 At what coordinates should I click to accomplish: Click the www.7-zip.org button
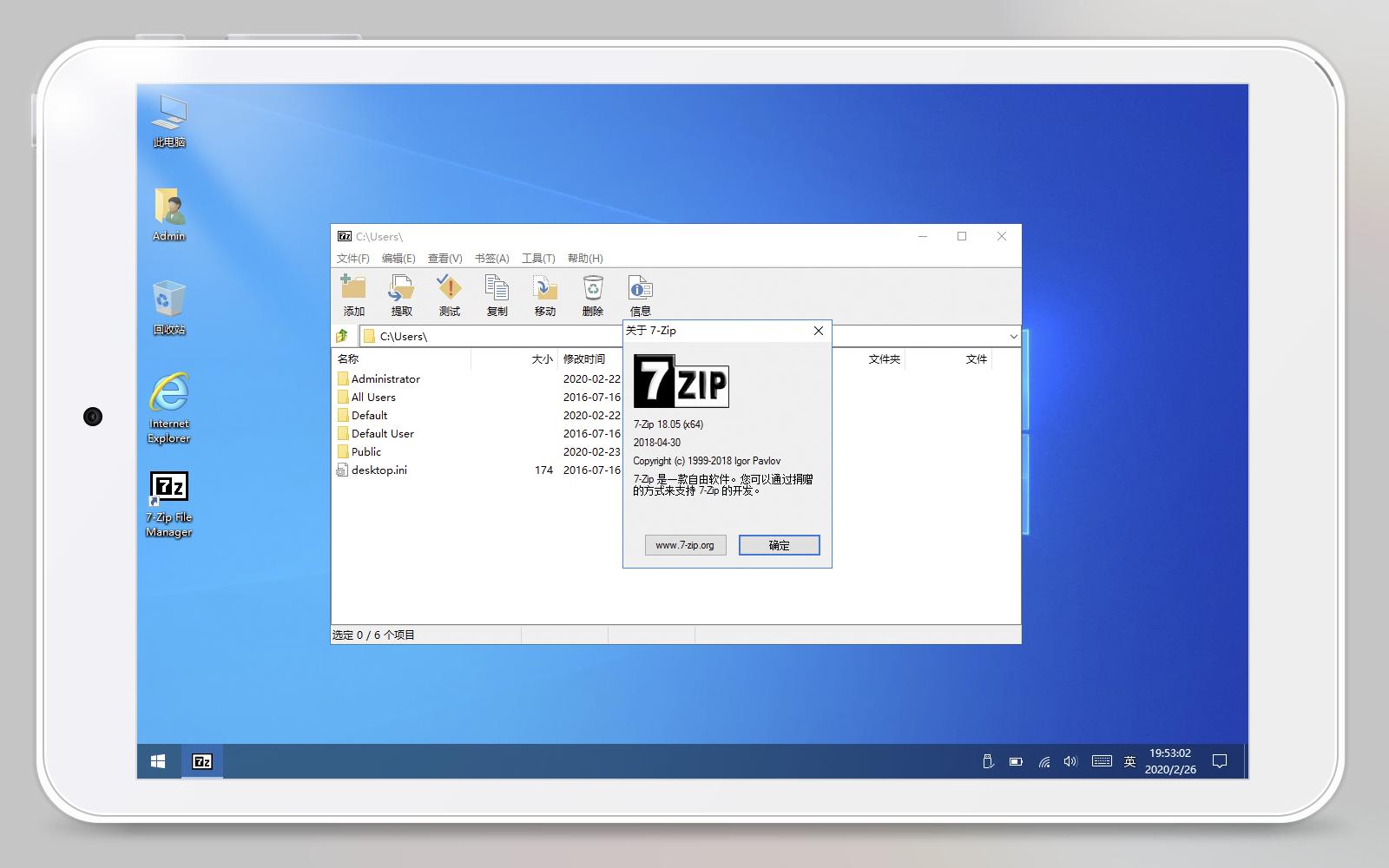[x=685, y=545]
